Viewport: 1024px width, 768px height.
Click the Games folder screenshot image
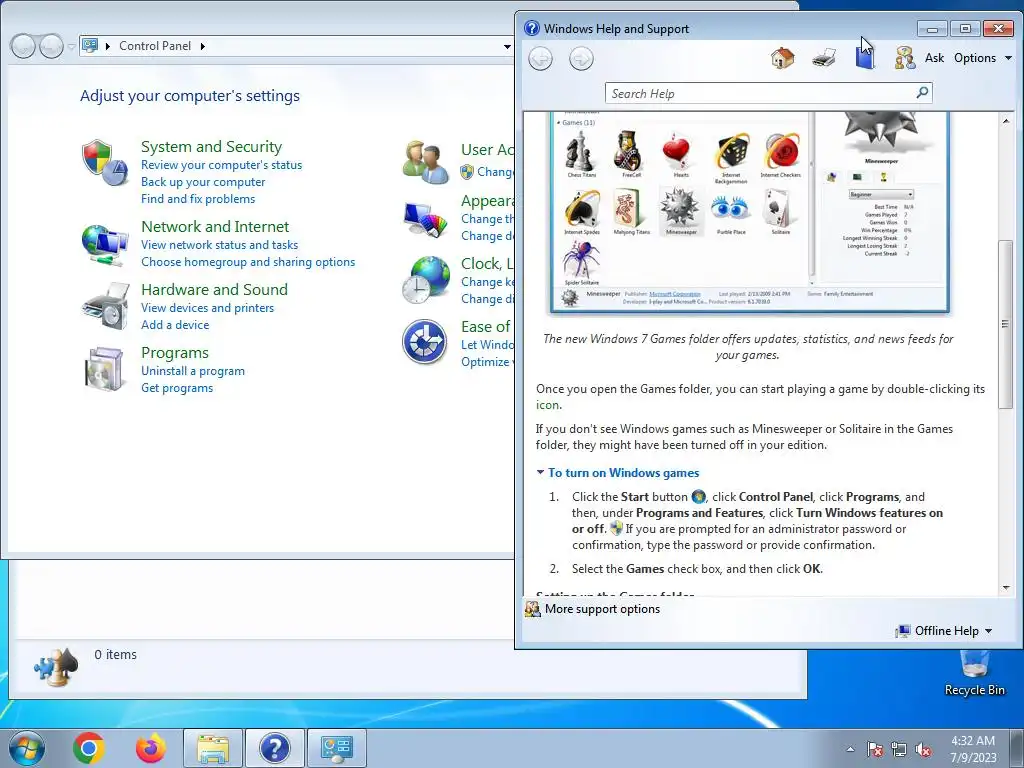pyautogui.click(x=750, y=213)
